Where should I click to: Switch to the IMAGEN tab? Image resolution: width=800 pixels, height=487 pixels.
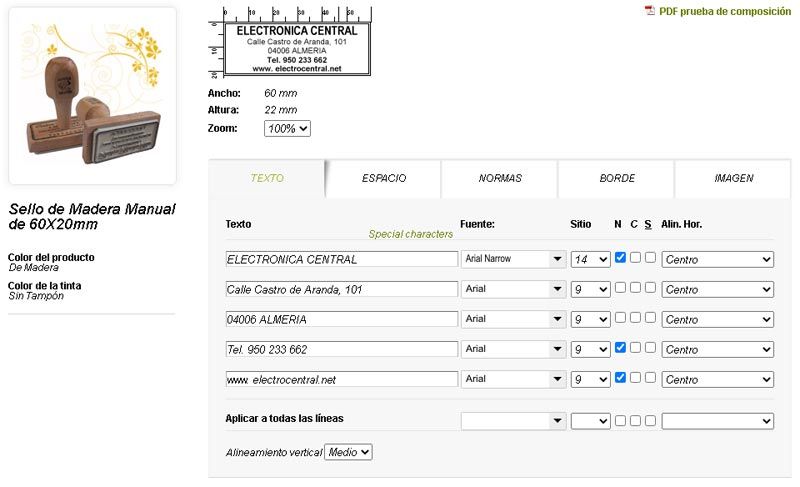pos(733,178)
